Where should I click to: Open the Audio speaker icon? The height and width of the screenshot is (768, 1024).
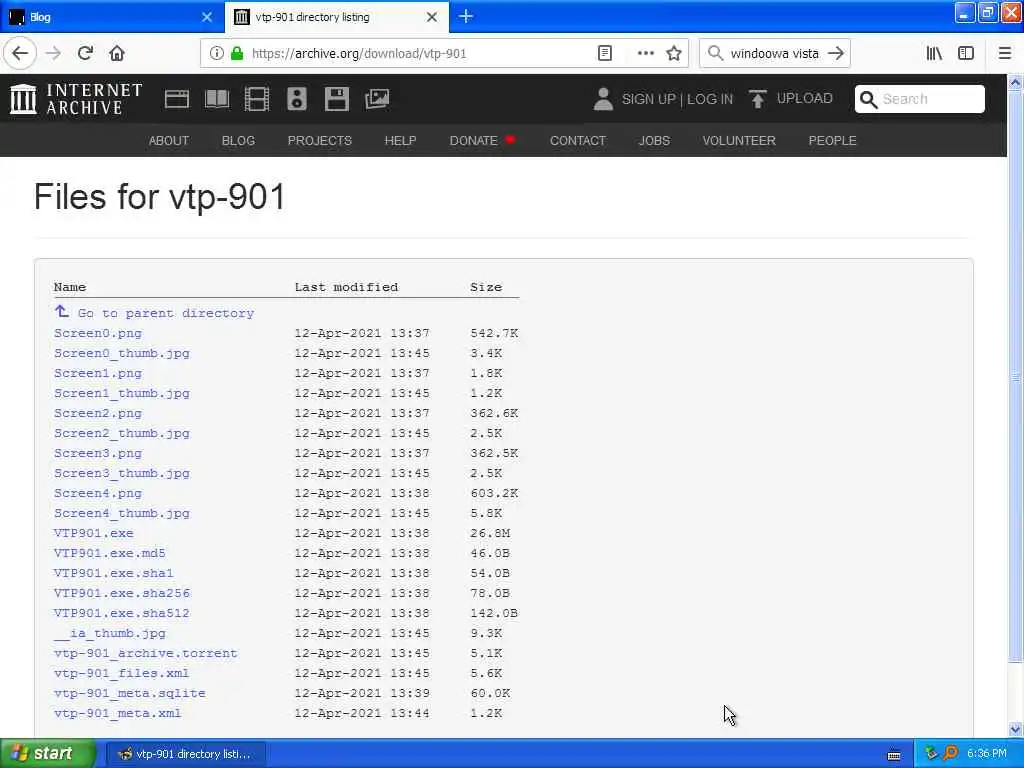pyautogui.click(x=296, y=99)
